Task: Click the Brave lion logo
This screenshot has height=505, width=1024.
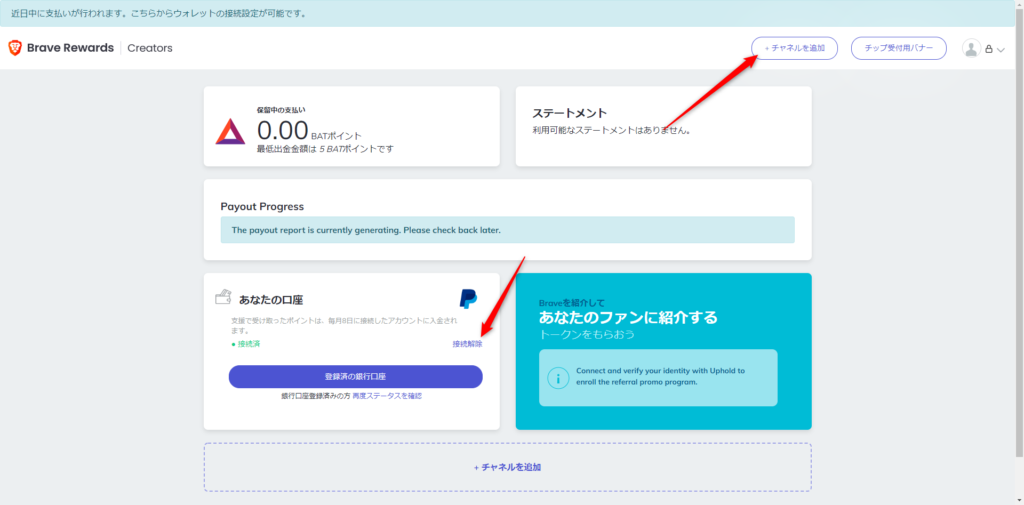Action: (16, 48)
